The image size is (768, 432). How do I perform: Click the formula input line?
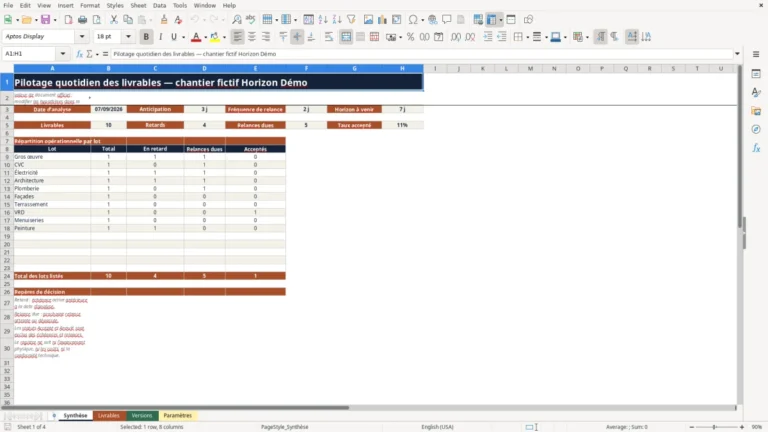[421, 54]
